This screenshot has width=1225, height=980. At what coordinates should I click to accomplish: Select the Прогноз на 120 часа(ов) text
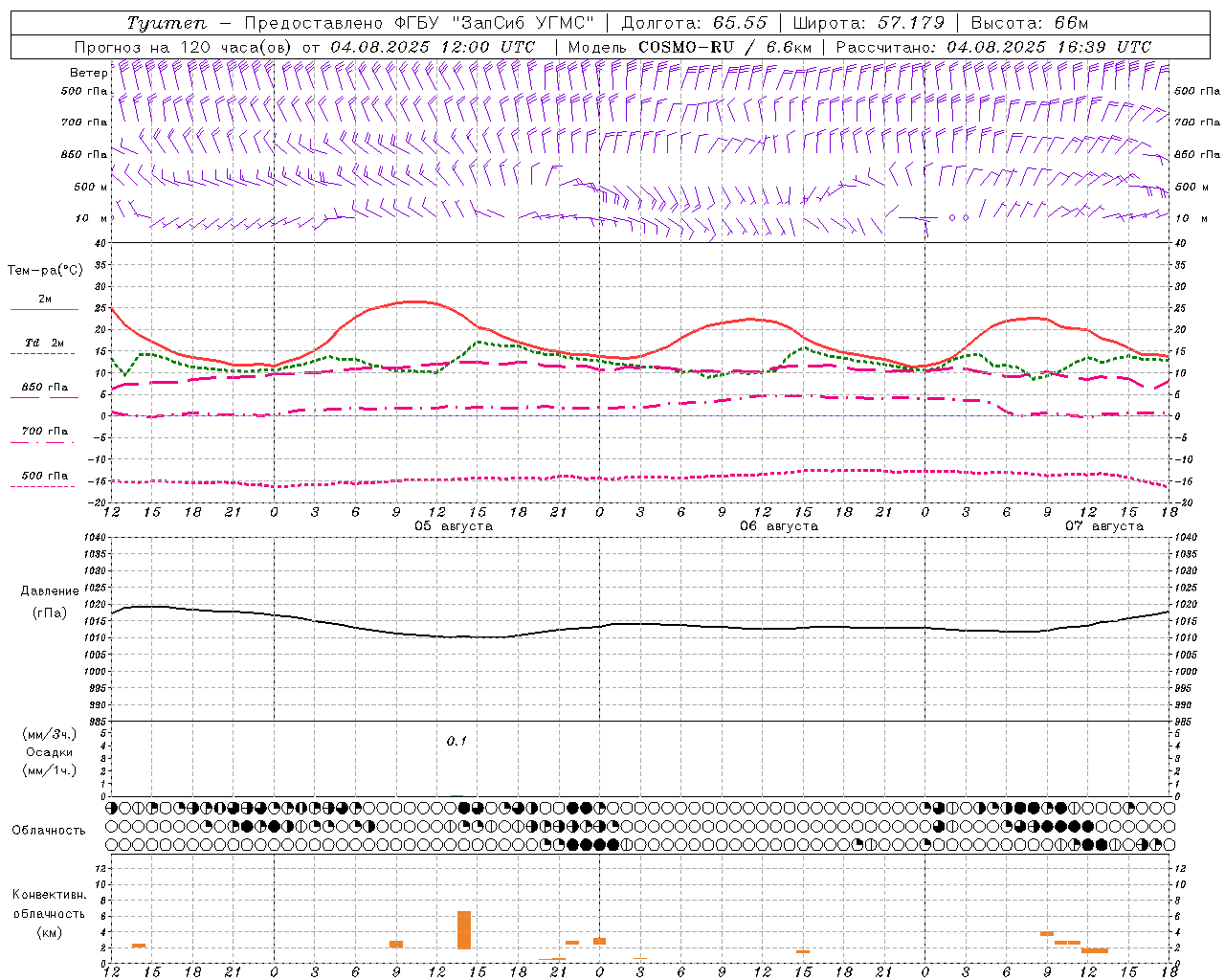coord(185,47)
